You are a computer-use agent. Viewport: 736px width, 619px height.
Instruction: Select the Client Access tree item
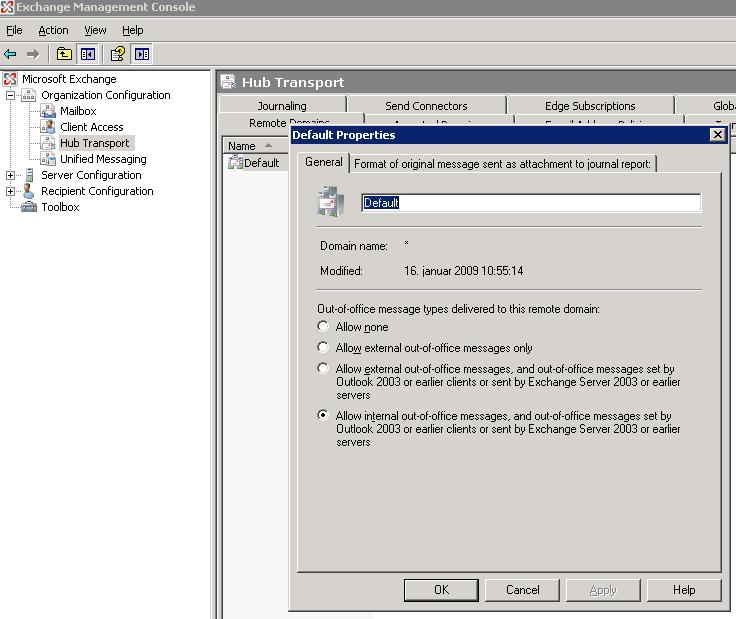point(92,127)
